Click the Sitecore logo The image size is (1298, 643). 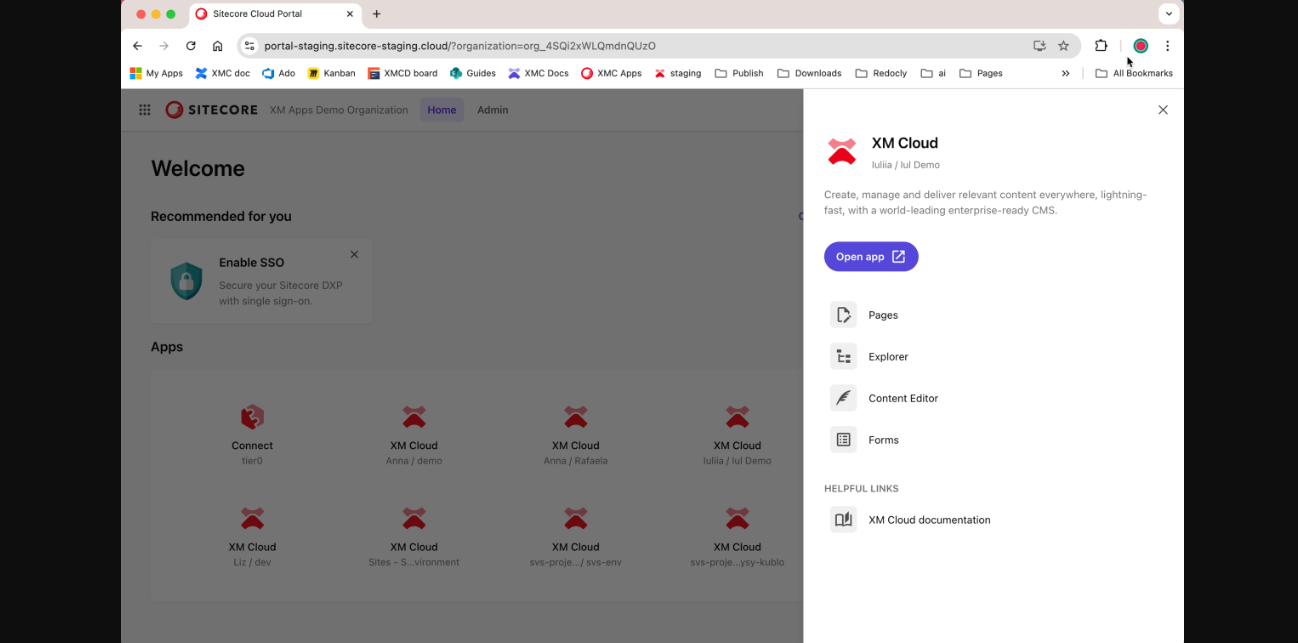211,110
